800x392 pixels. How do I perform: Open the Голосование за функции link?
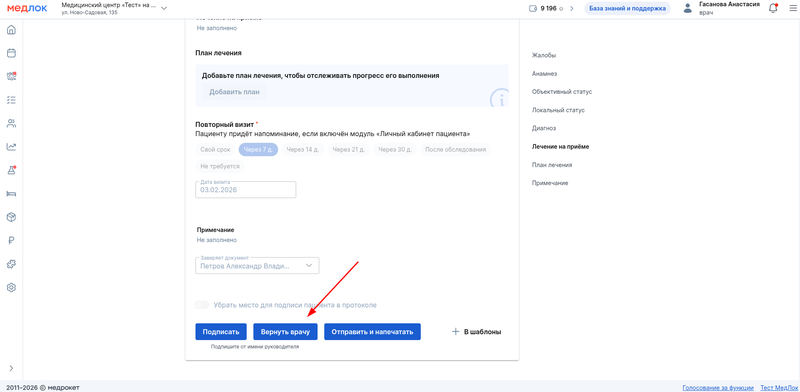(718, 387)
